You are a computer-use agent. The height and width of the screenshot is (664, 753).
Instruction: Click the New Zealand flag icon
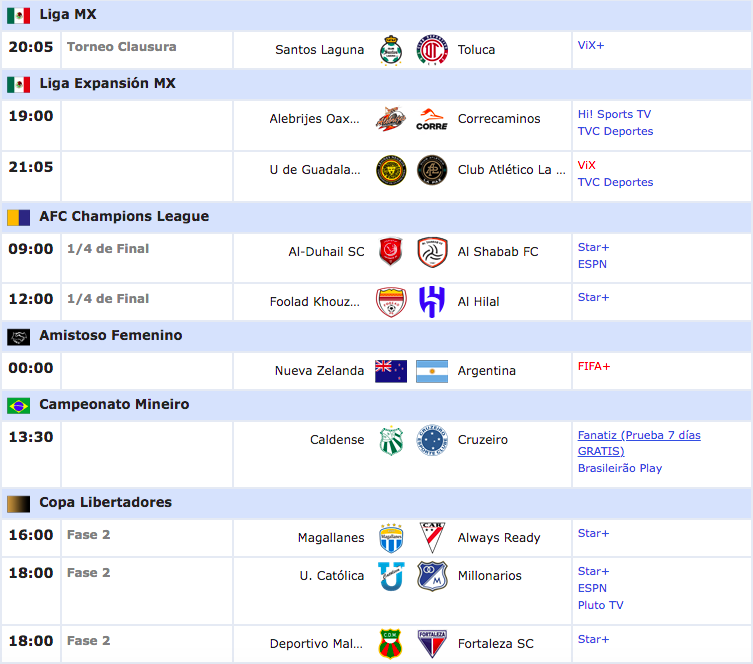click(391, 371)
